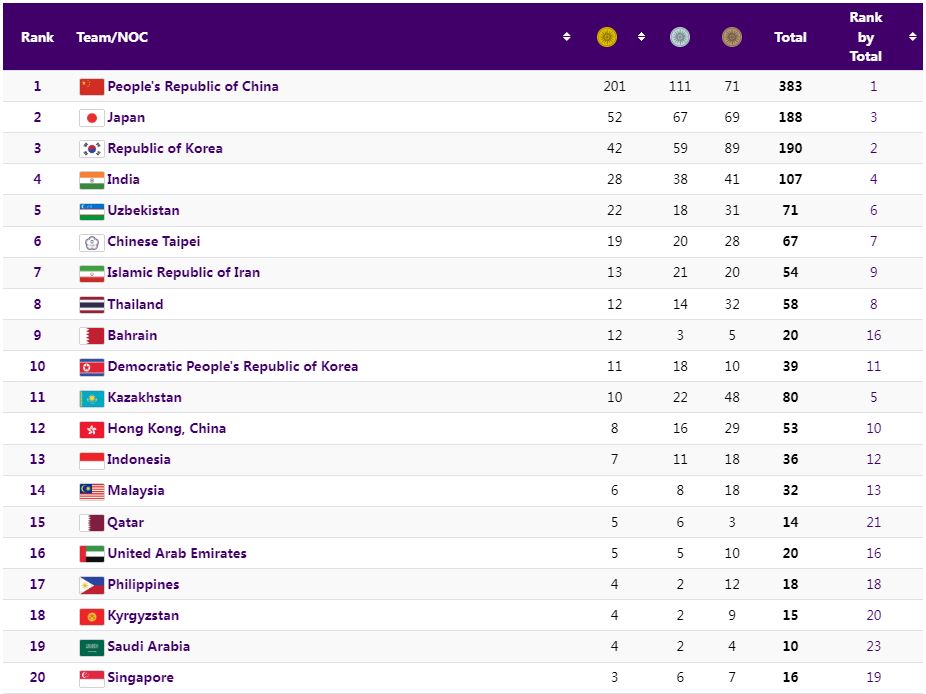926x694 pixels.
Task: Click the Rank column header
Action: [x=38, y=37]
